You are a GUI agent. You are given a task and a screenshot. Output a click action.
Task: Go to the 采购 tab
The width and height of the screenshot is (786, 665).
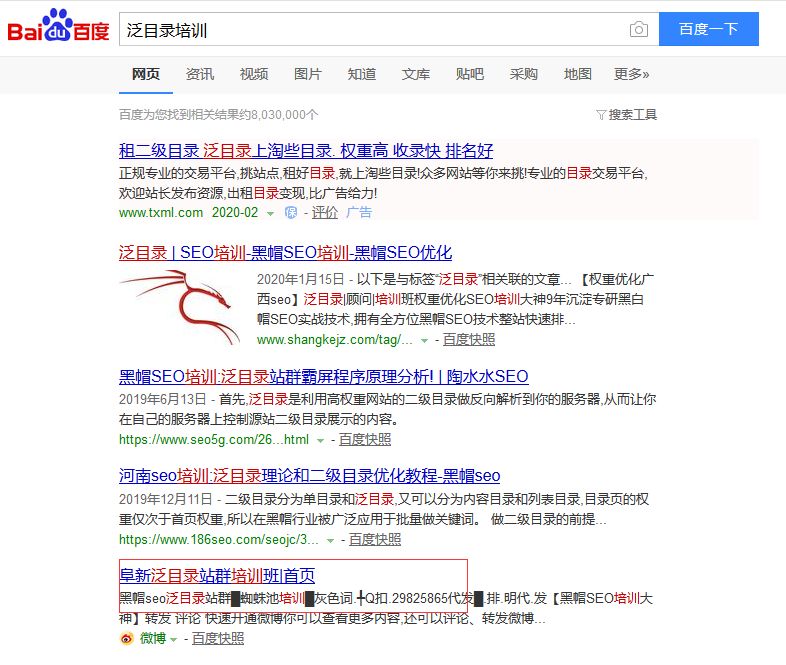(x=523, y=74)
